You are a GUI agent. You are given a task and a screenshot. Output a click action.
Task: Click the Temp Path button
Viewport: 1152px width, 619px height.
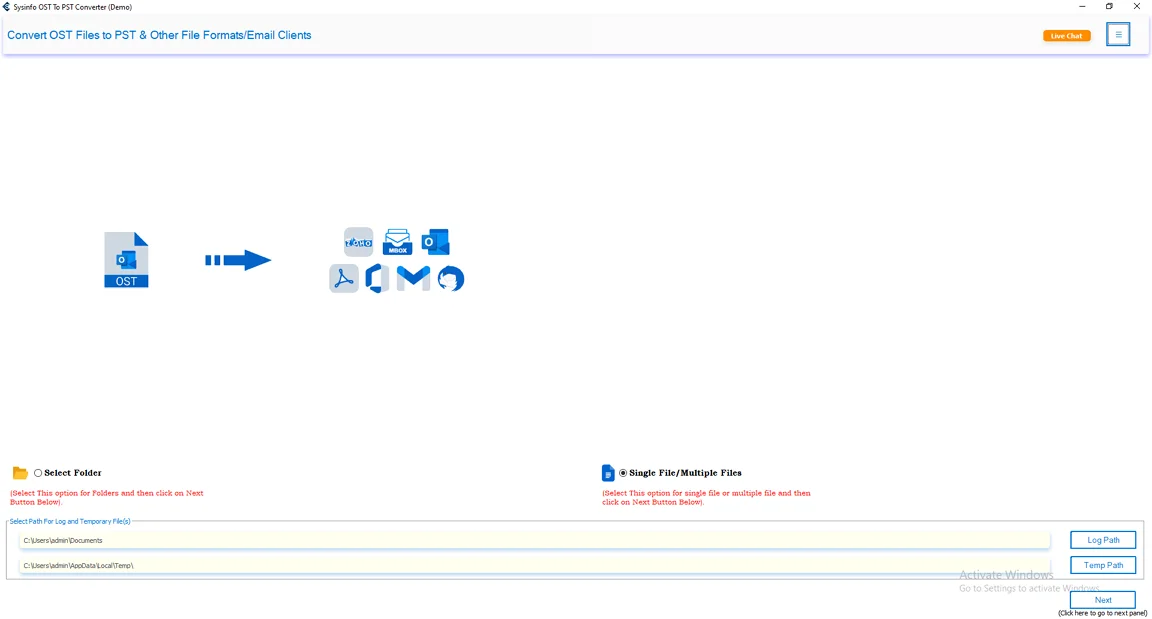click(1103, 564)
